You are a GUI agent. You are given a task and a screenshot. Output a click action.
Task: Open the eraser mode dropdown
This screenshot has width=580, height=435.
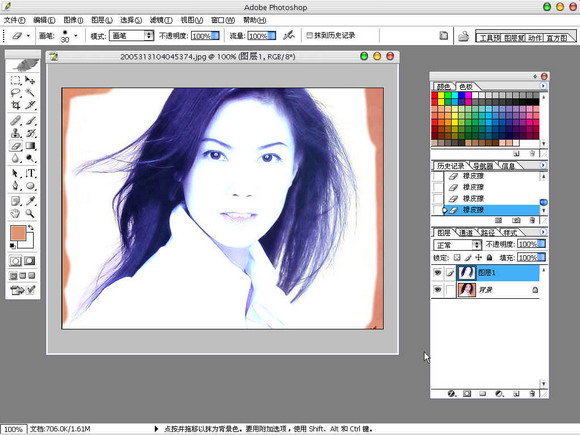pos(131,36)
